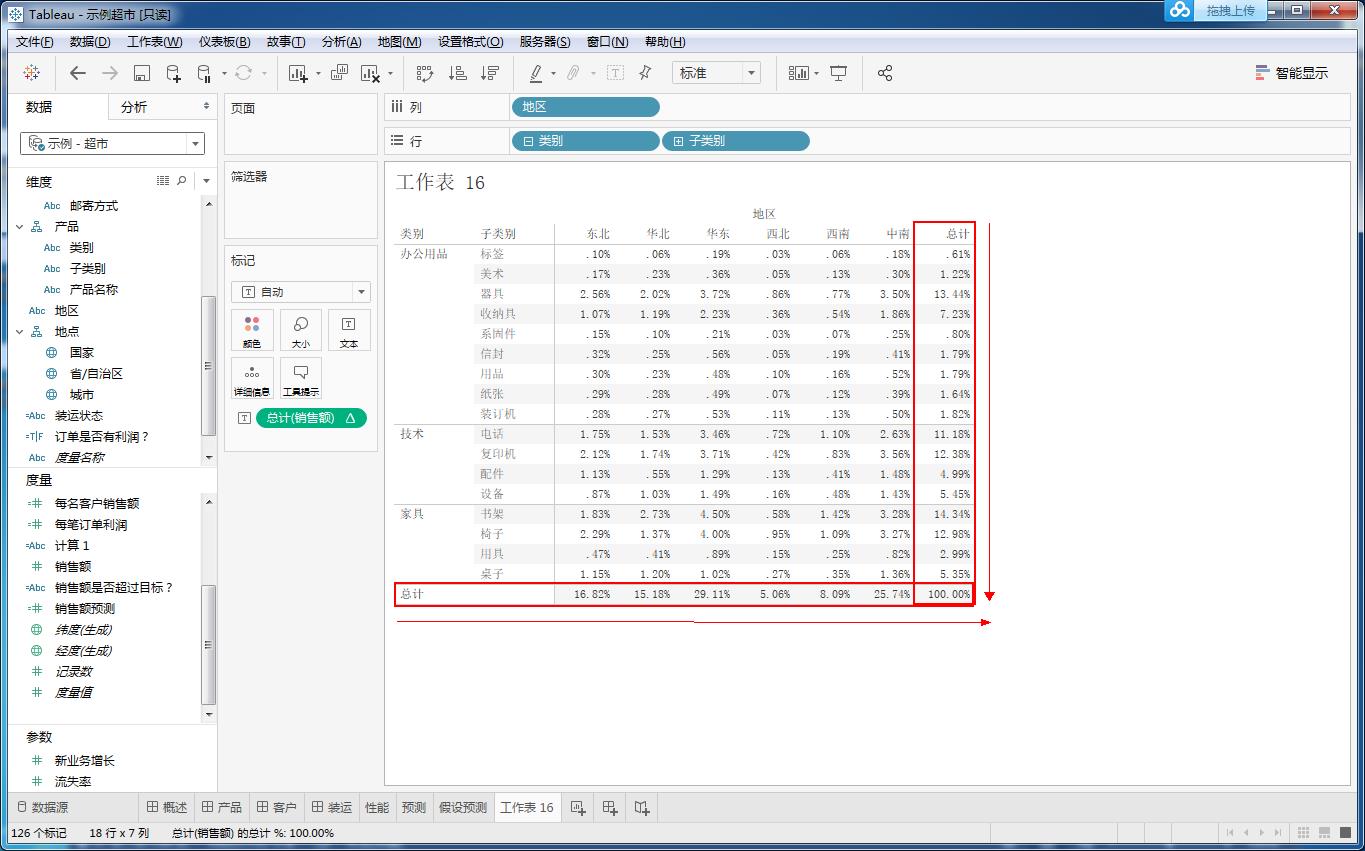Screen dimensions: 1365x851
Task: Toggle dimensions view-as list icon
Action: [x=163, y=181]
